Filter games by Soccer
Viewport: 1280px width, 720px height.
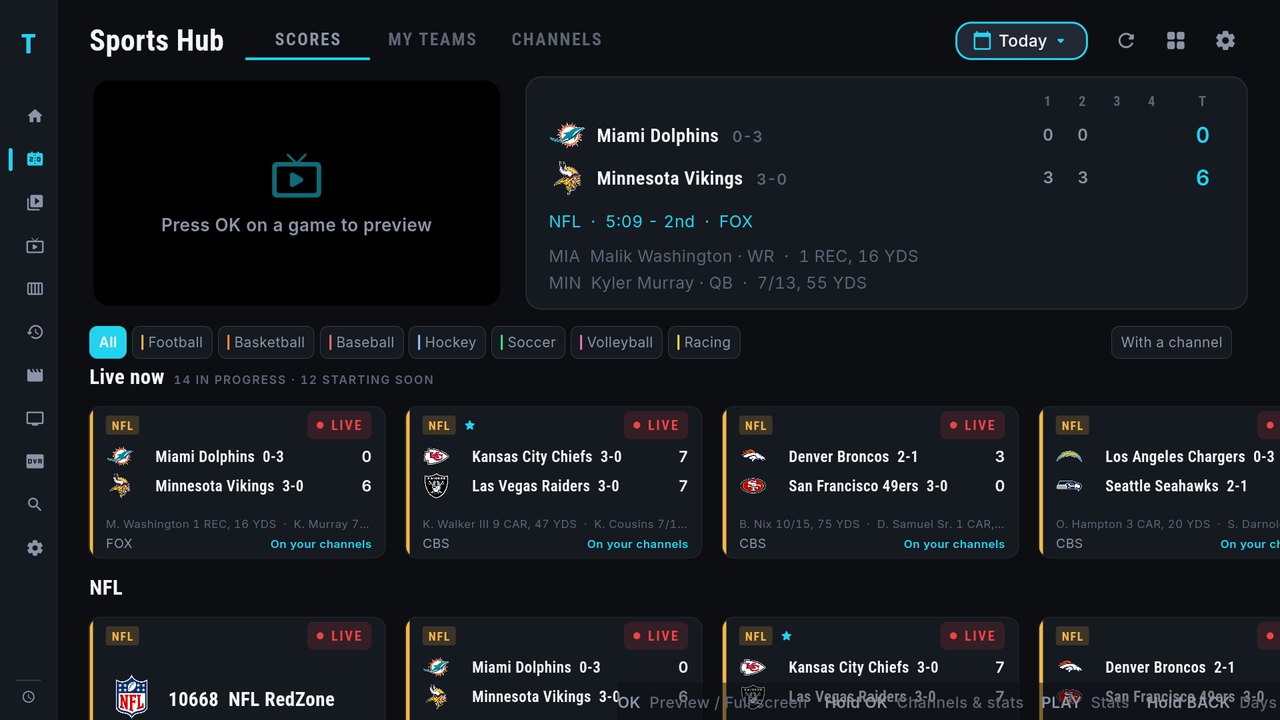coord(529,342)
